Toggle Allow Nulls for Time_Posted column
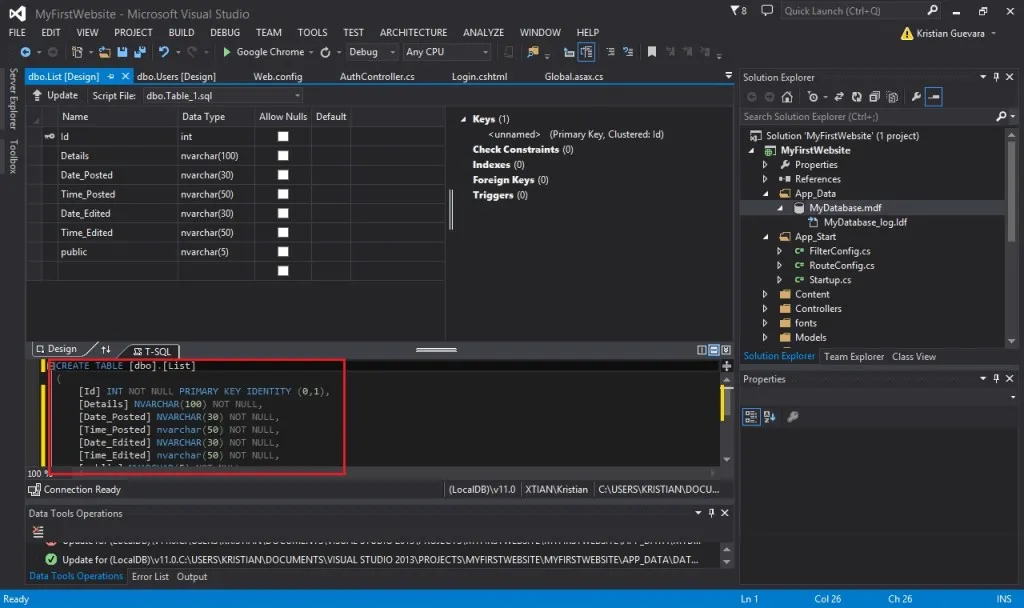This screenshot has height=608, width=1024. point(283,194)
